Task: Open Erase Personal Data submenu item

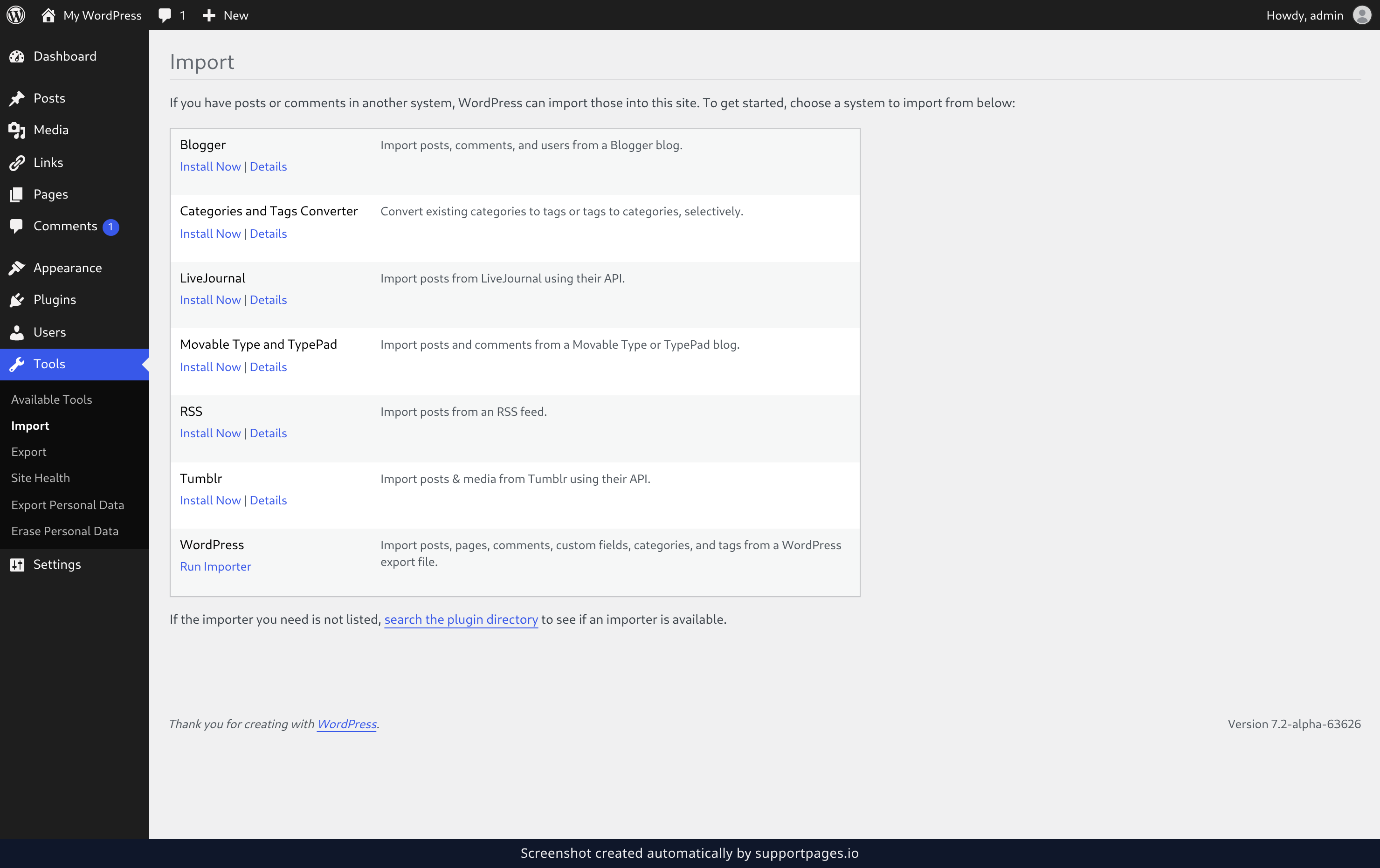Action: point(65,531)
